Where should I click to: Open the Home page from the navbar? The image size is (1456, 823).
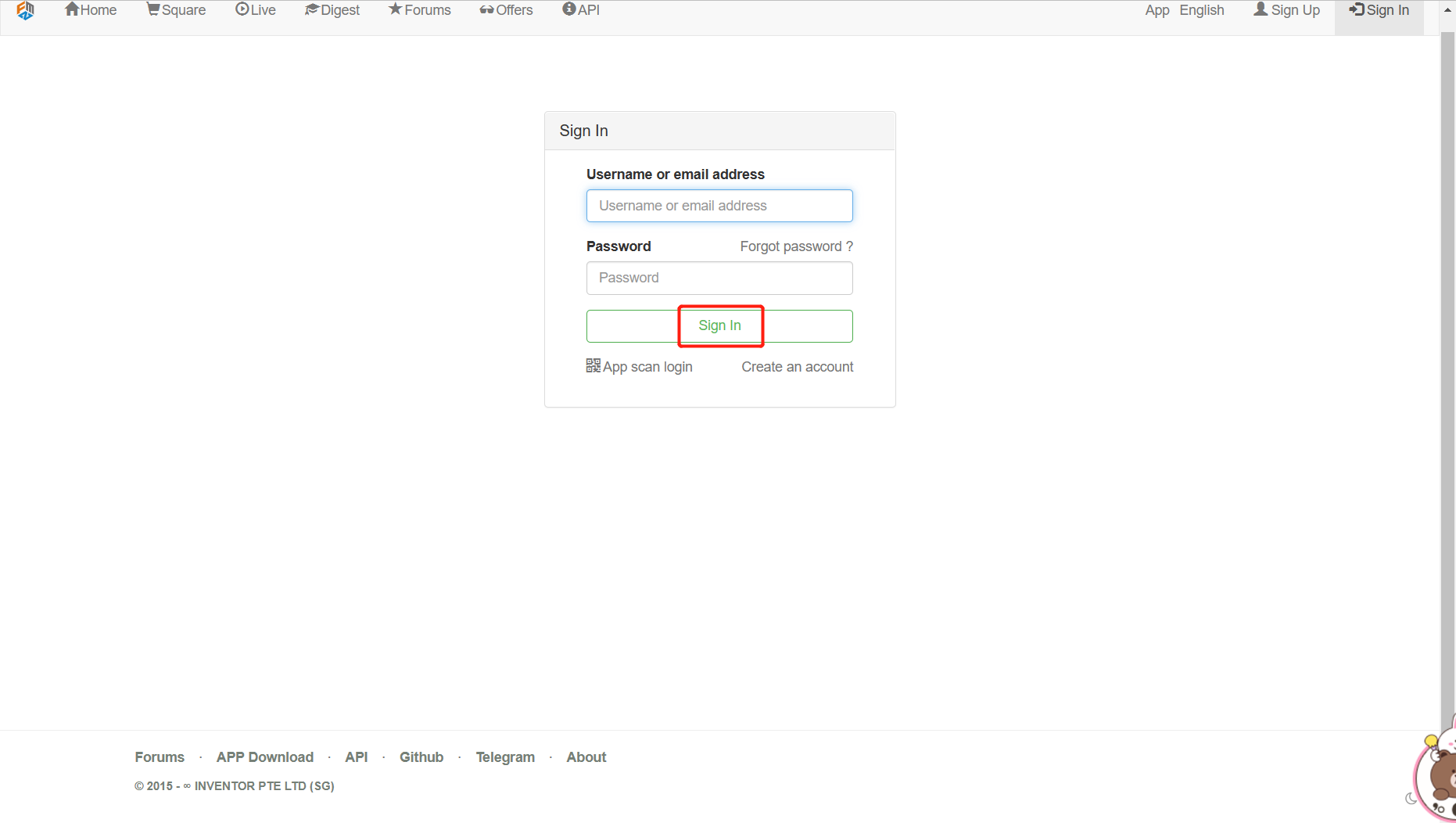[x=91, y=10]
